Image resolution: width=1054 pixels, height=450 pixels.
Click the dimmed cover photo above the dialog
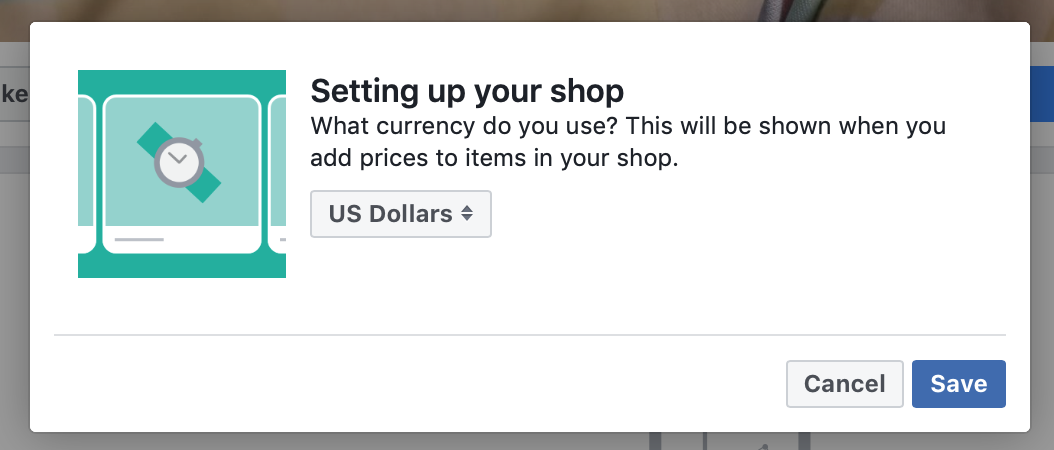pyautogui.click(x=527, y=10)
